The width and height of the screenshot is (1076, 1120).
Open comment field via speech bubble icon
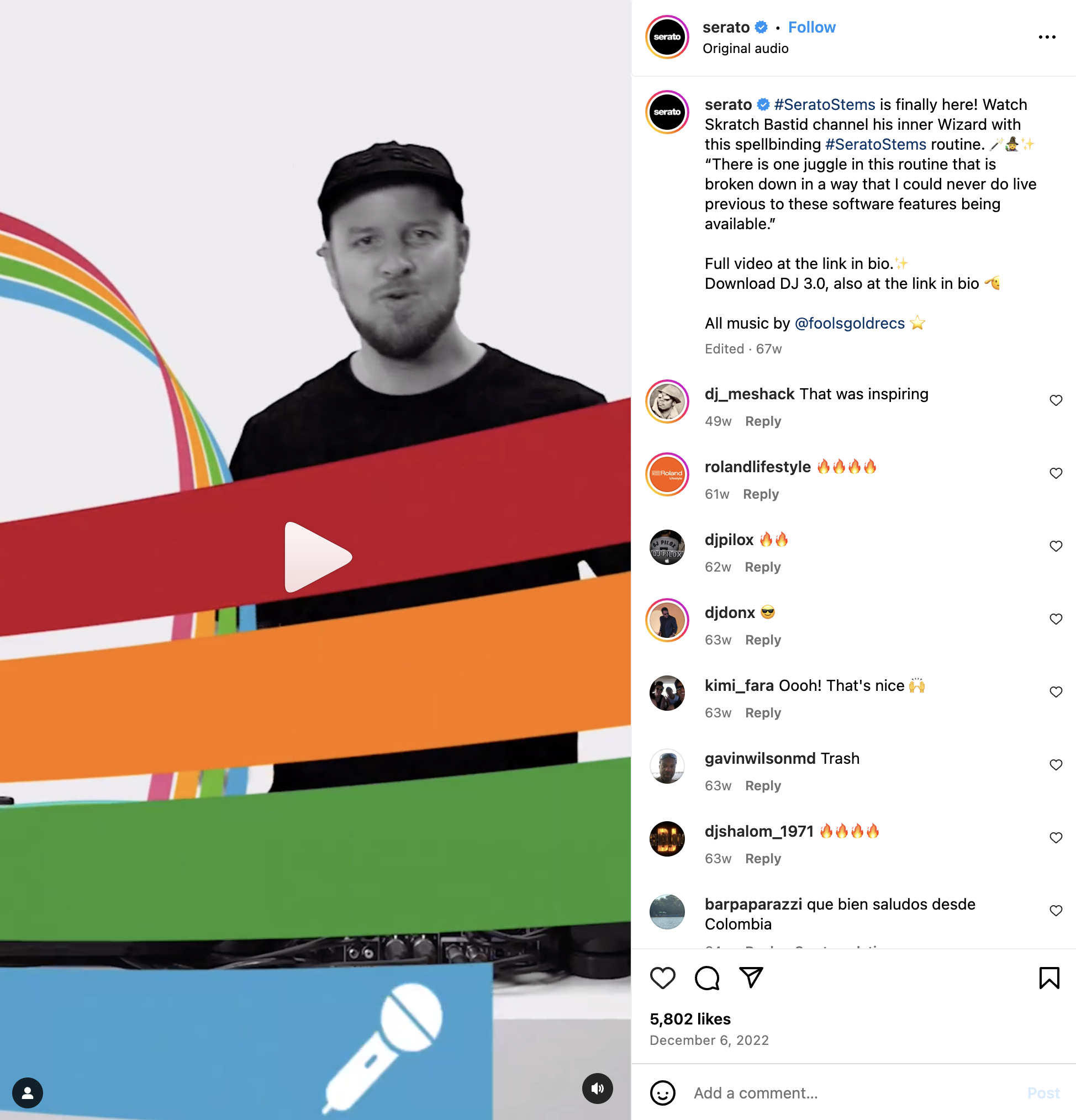coord(707,978)
